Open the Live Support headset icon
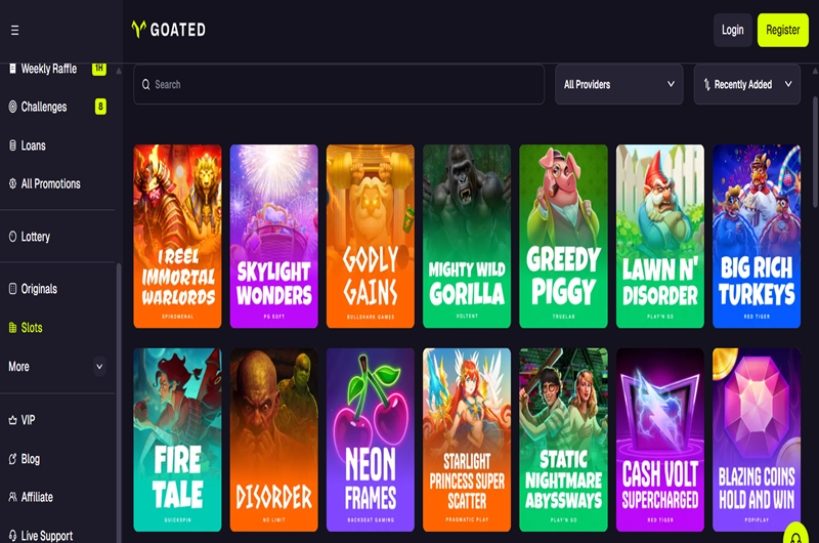This screenshot has width=819, height=543. [x=13, y=536]
